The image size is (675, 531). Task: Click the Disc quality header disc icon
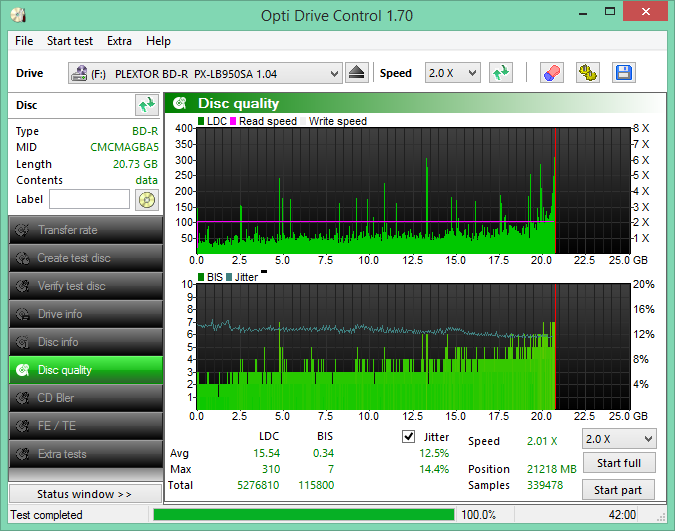pos(180,103)
